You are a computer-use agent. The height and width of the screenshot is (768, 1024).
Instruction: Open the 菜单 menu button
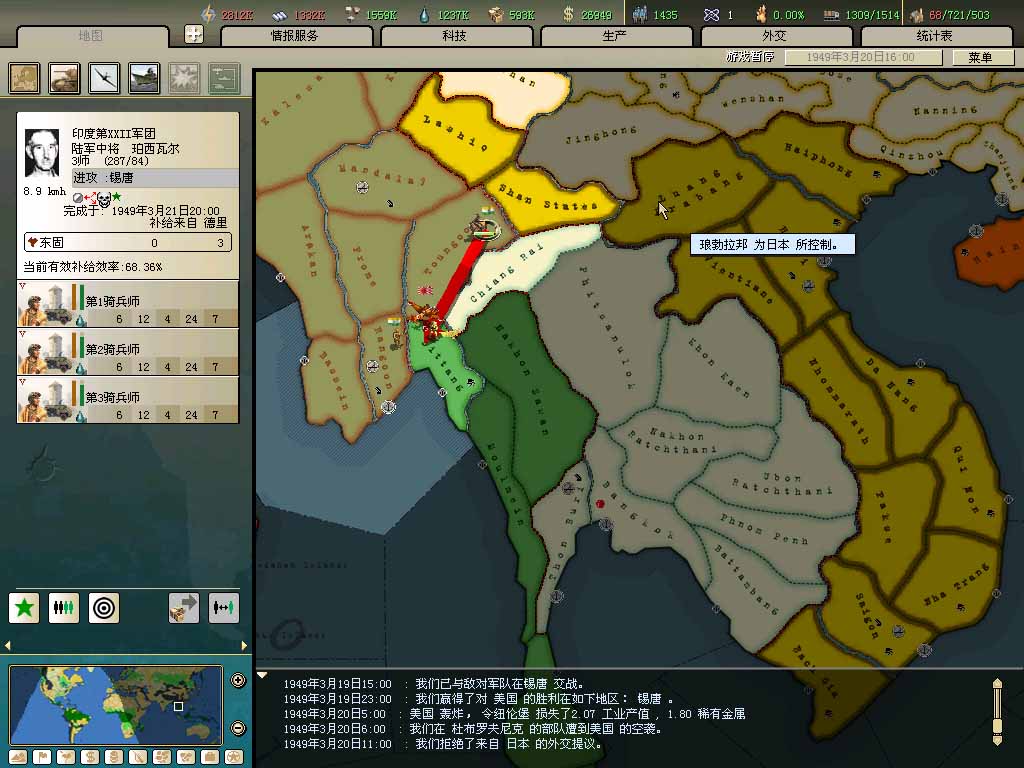tap(979, 57)
